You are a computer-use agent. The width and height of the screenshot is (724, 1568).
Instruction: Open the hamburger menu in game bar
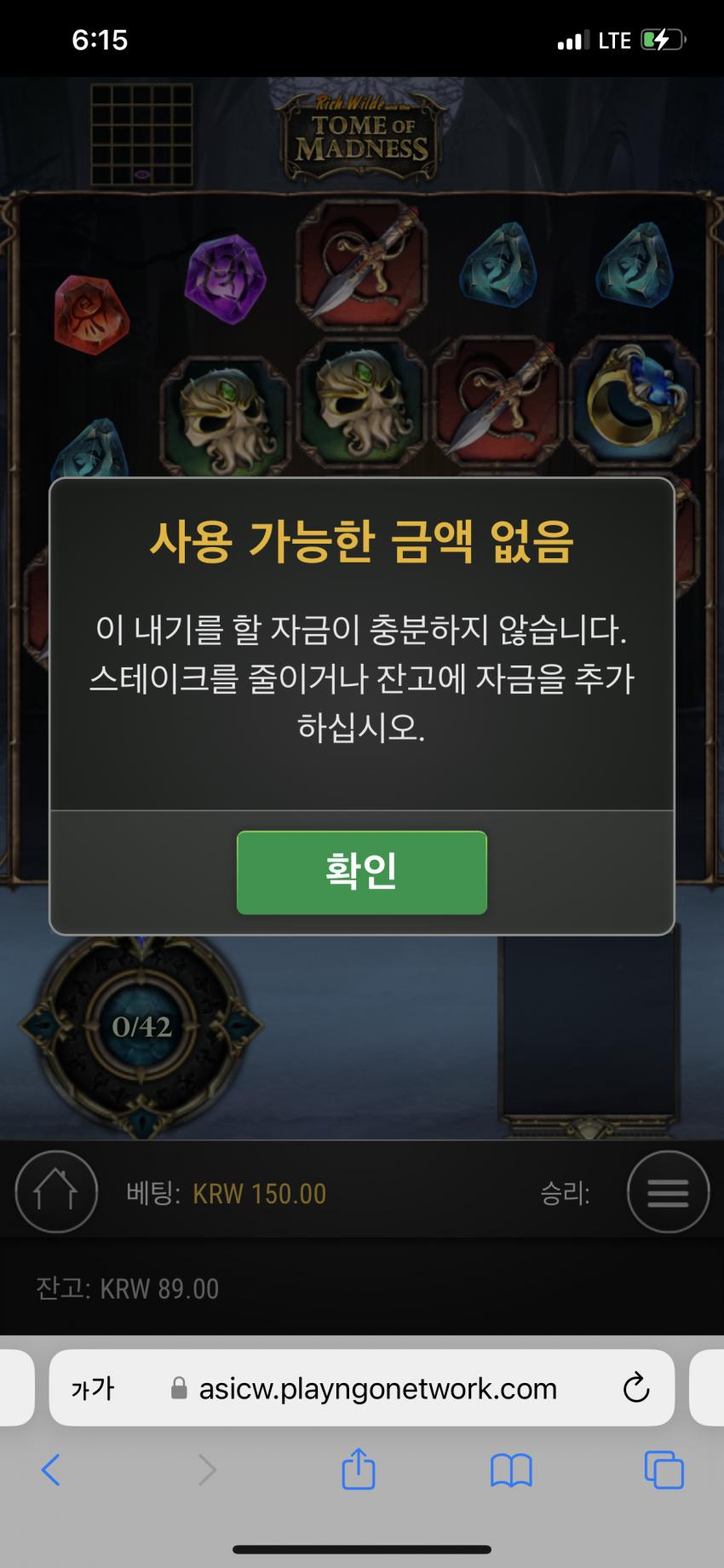668,1191
